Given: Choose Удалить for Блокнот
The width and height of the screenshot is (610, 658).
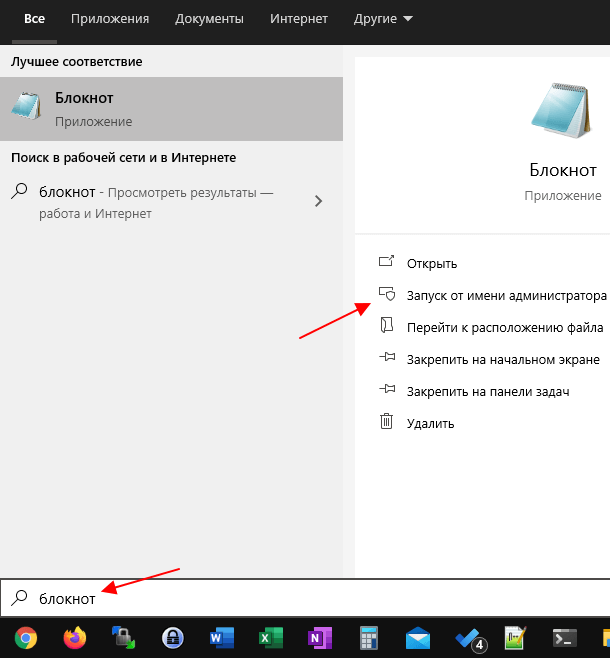Looking at the screenshot, I should point(430,423).
